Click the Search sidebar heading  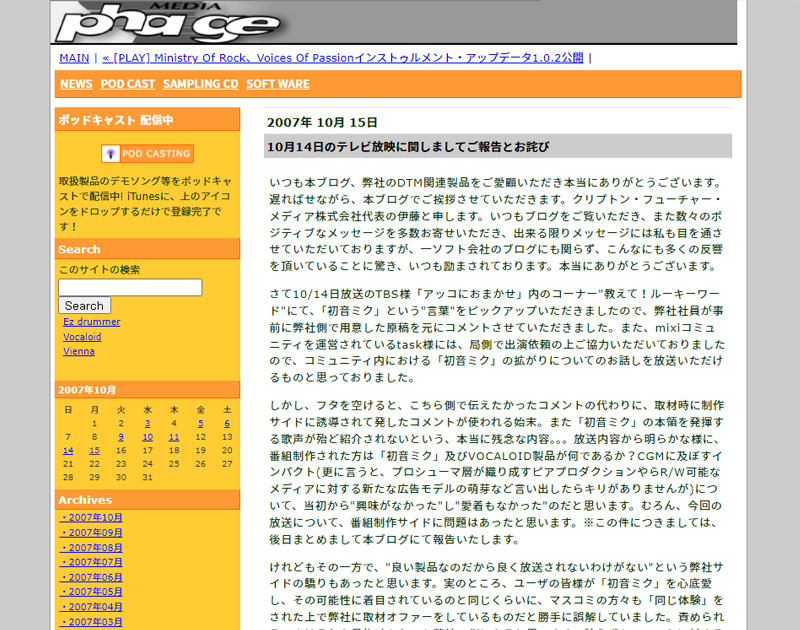(79, 249)
